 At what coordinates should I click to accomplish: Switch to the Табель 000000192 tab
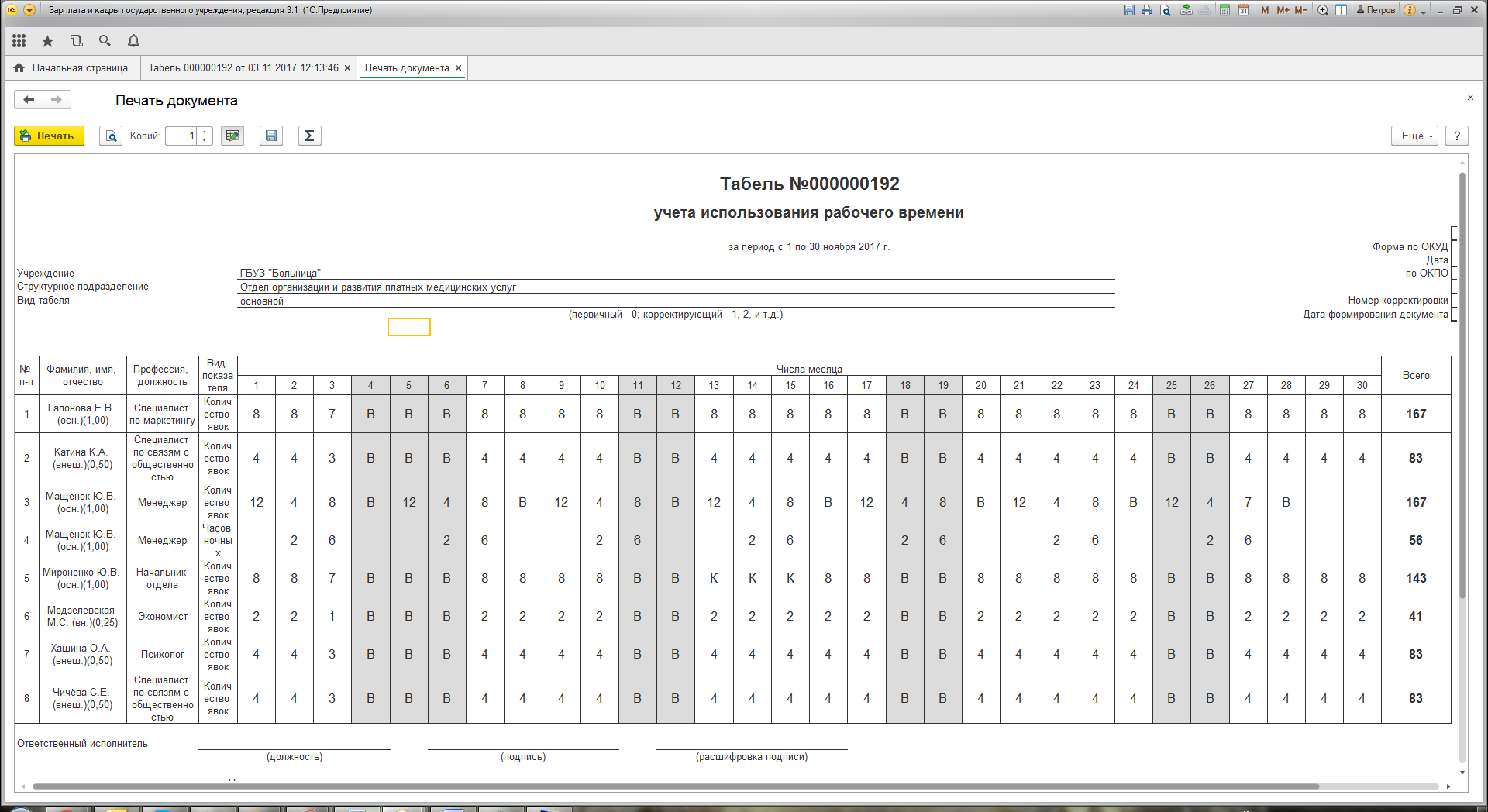(243, 68)
